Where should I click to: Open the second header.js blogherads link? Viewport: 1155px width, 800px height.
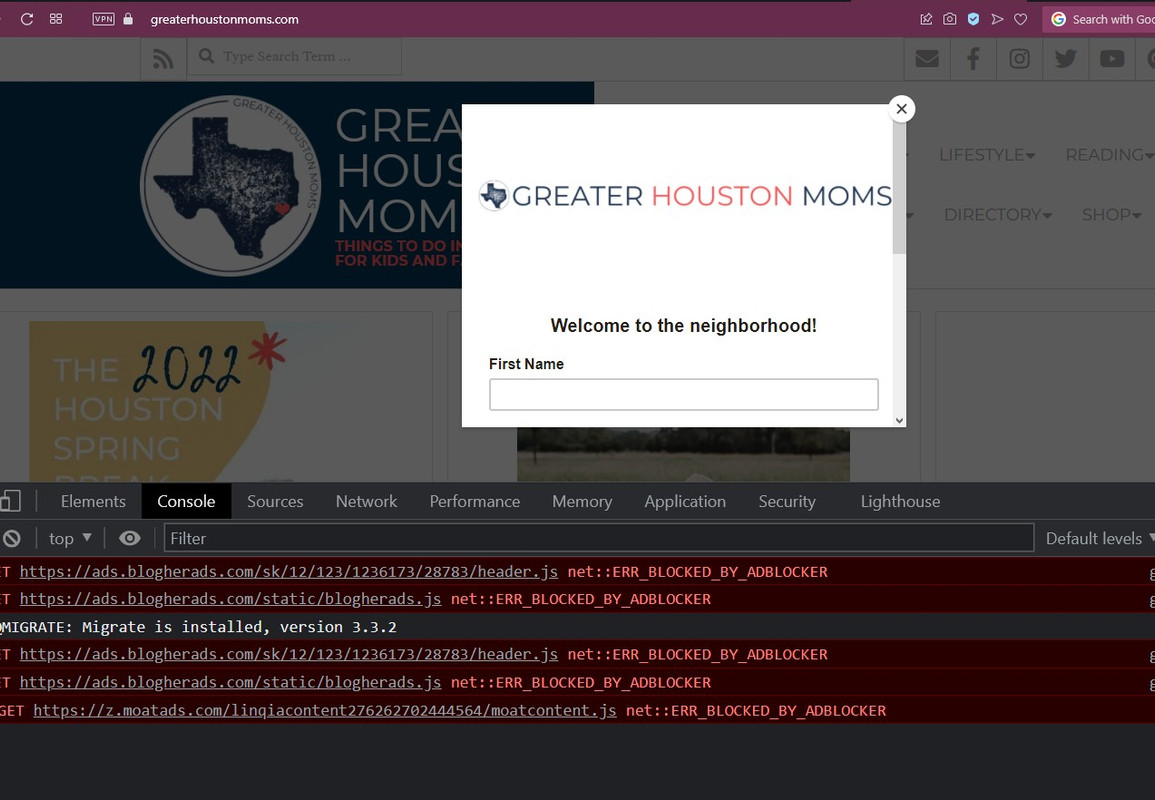pyautogui.click(x=289, y=654)
